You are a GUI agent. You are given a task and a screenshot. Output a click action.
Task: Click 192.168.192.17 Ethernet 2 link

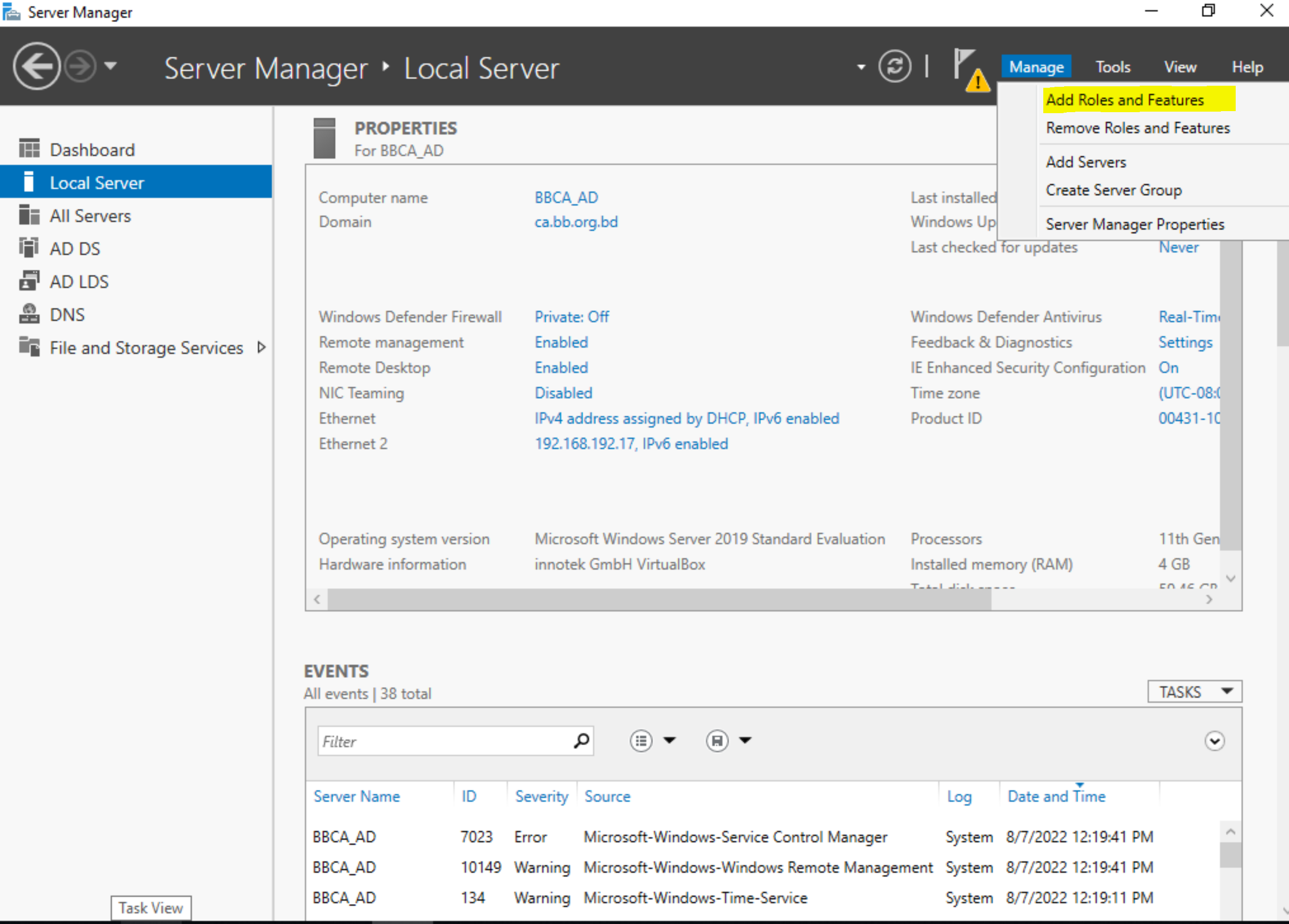(631, 443)
